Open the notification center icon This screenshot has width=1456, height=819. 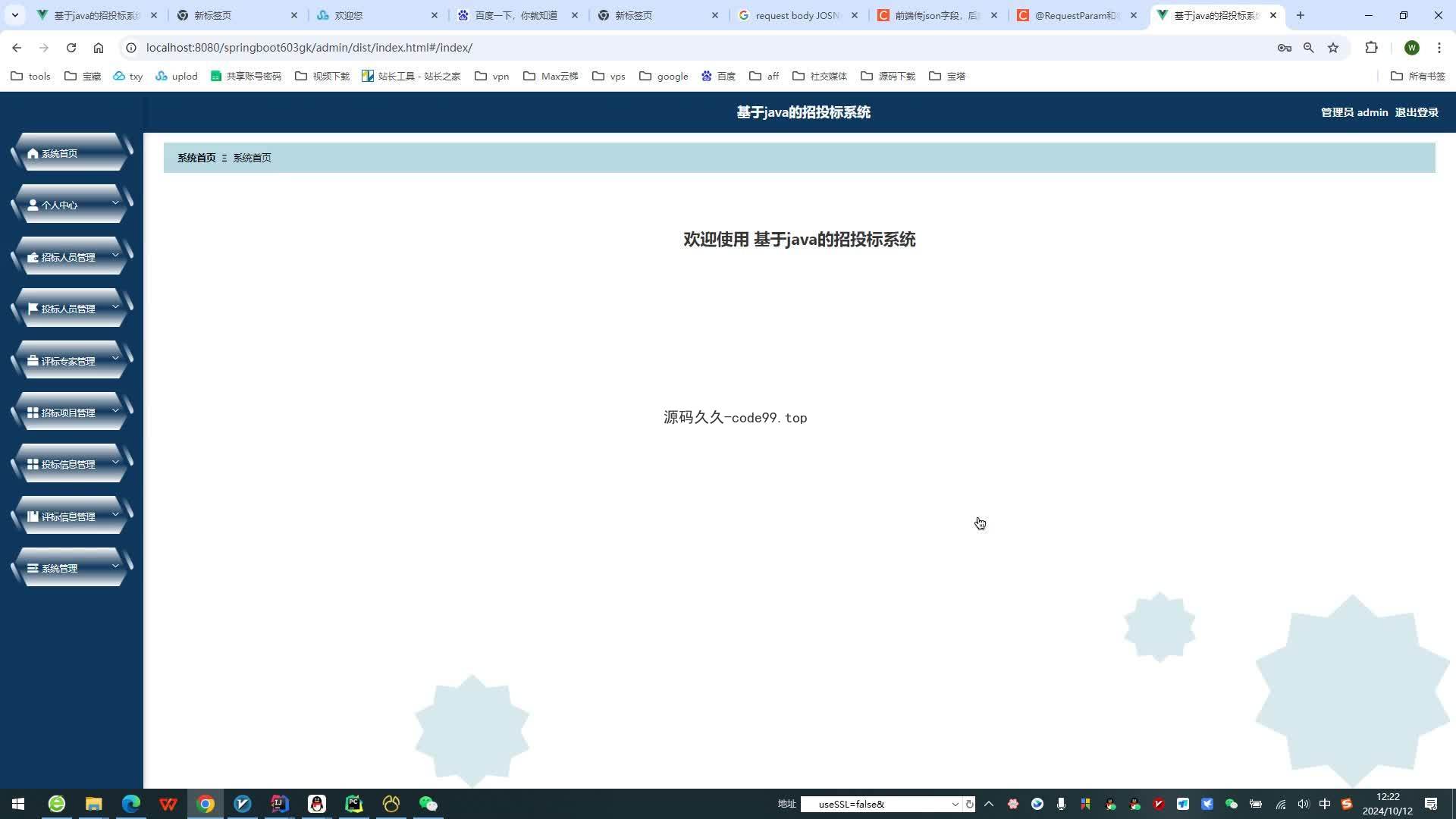[x=1431, y=804]
